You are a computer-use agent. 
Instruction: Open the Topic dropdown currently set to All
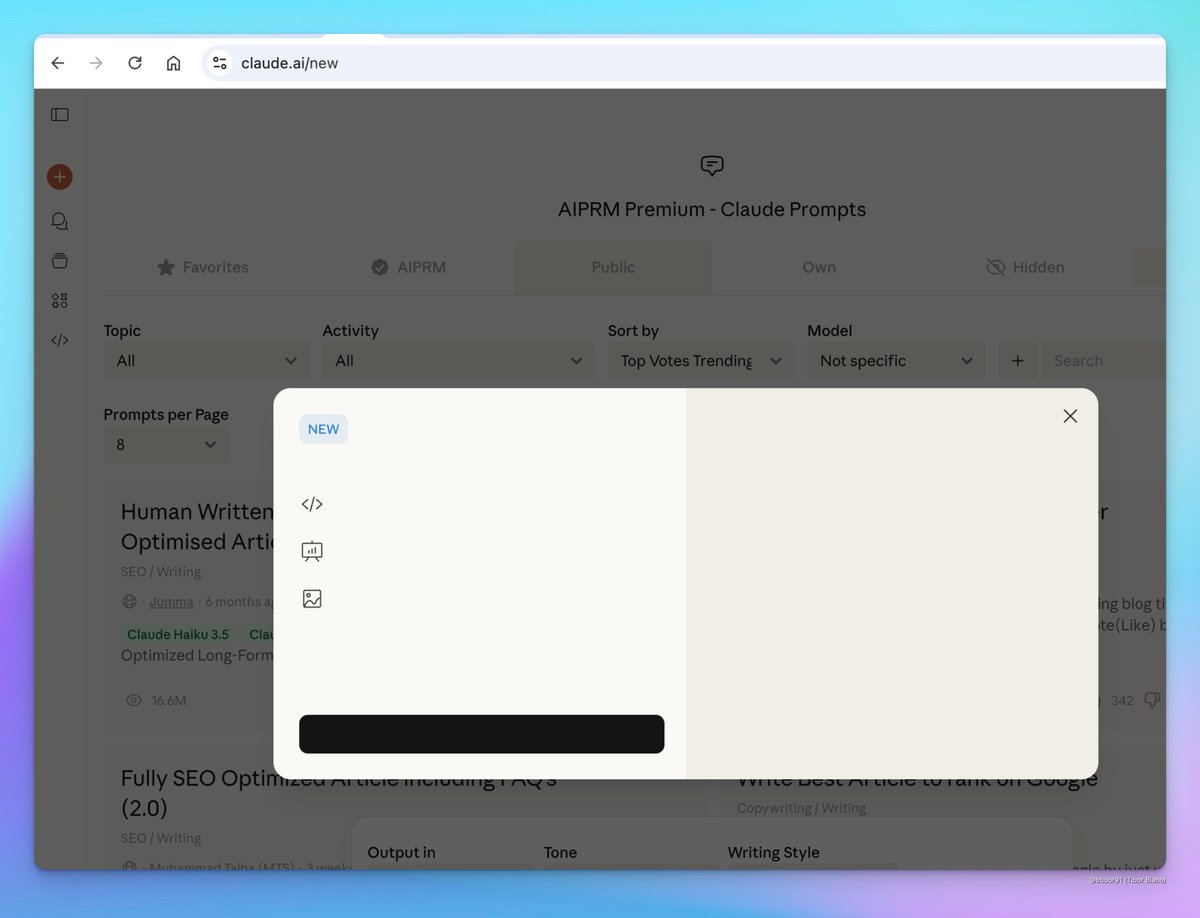pos(205,360)
